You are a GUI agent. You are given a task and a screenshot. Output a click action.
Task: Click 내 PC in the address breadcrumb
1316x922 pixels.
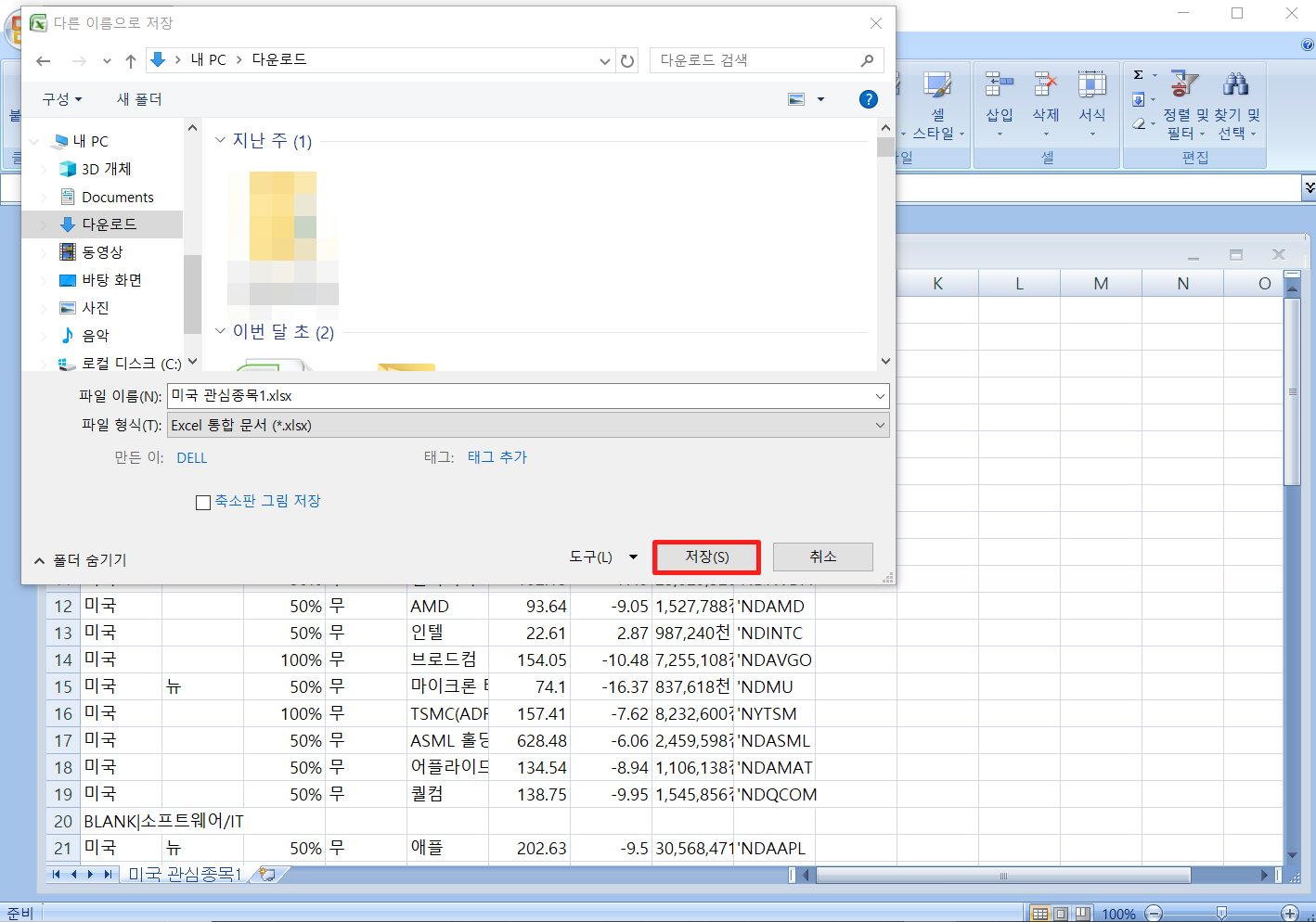(209, 59)
